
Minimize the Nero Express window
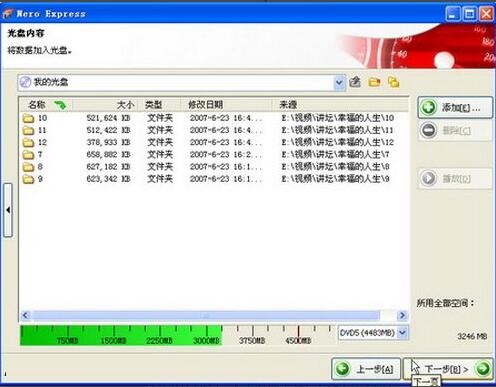pos(453,14)
